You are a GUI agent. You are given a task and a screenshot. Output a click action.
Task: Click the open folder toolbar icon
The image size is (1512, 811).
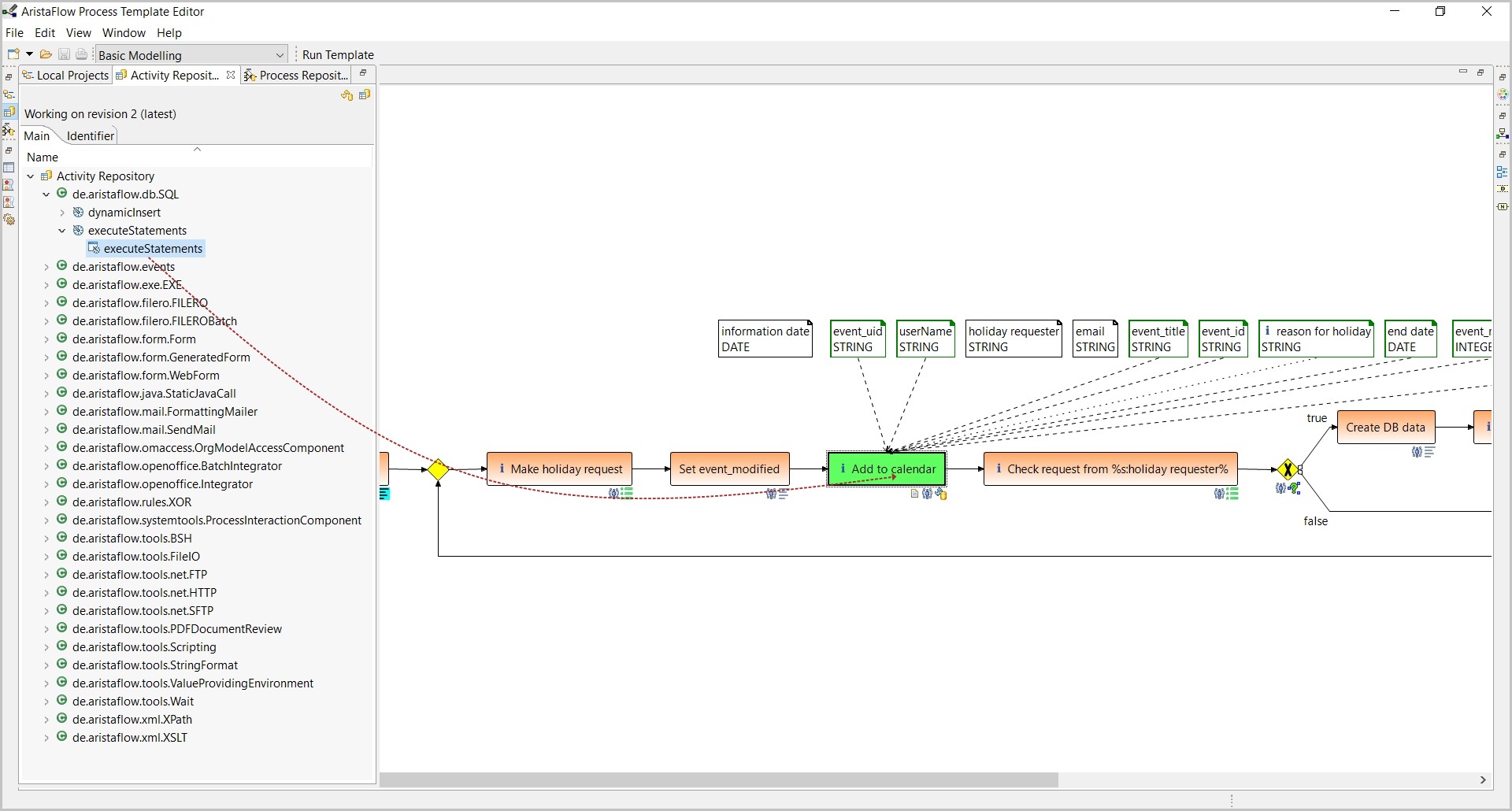click(x=46, y=54)
